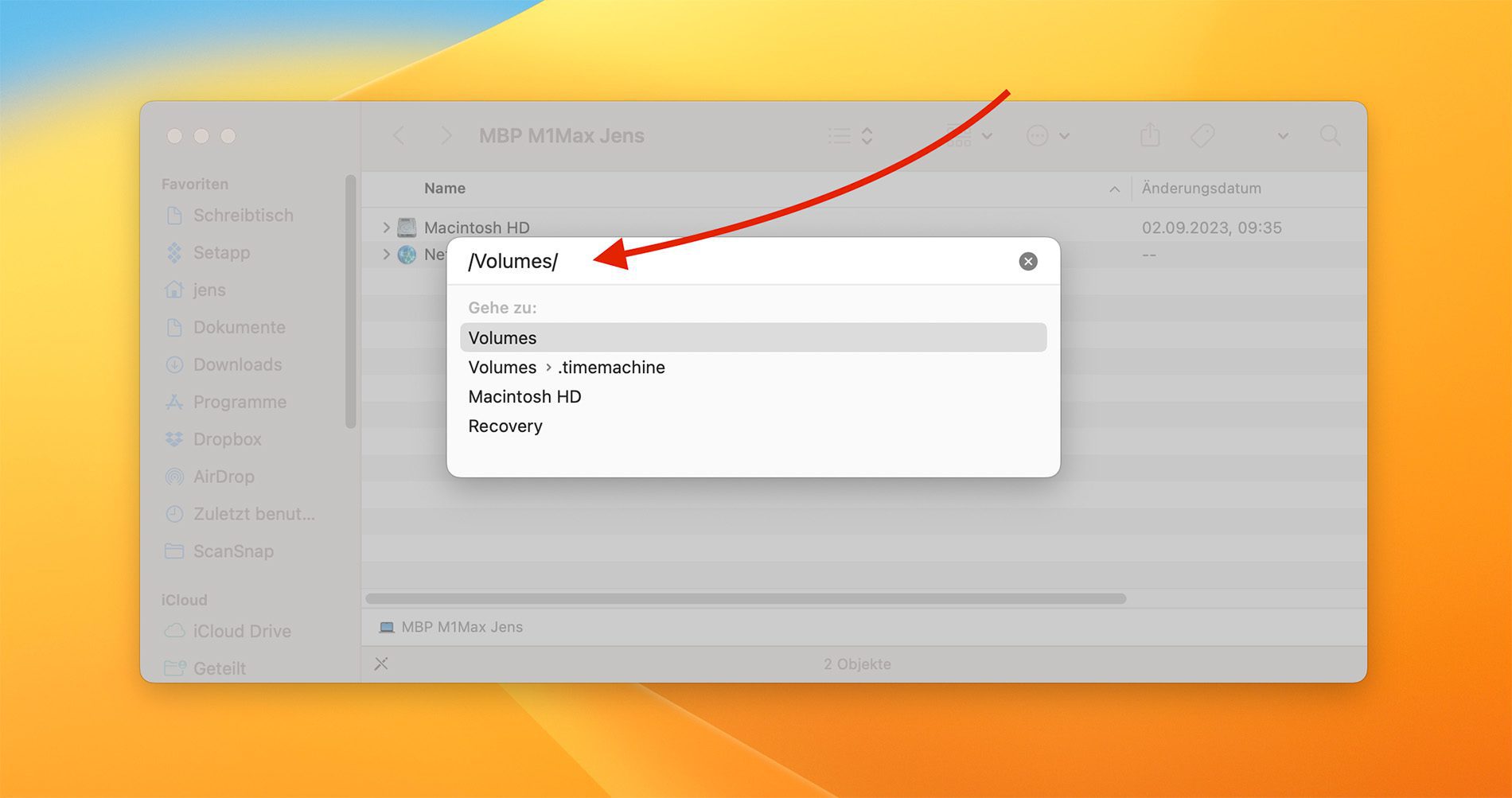Screen dimensions: 1512x798
Task: Click the Finder forward navigation arrow
Action: (x=446, y=136)
